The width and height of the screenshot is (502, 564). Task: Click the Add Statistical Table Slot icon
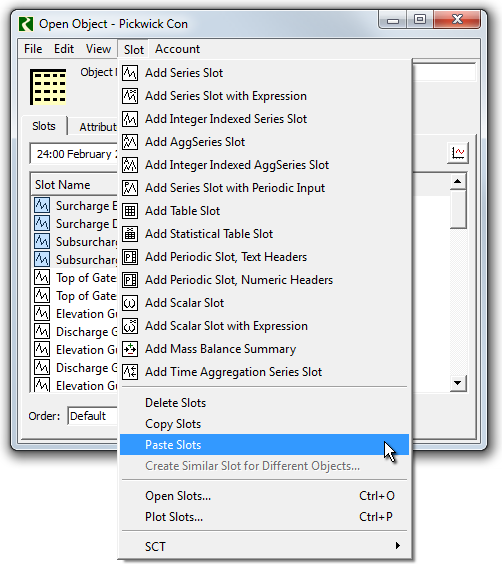[x=130, y=234]
